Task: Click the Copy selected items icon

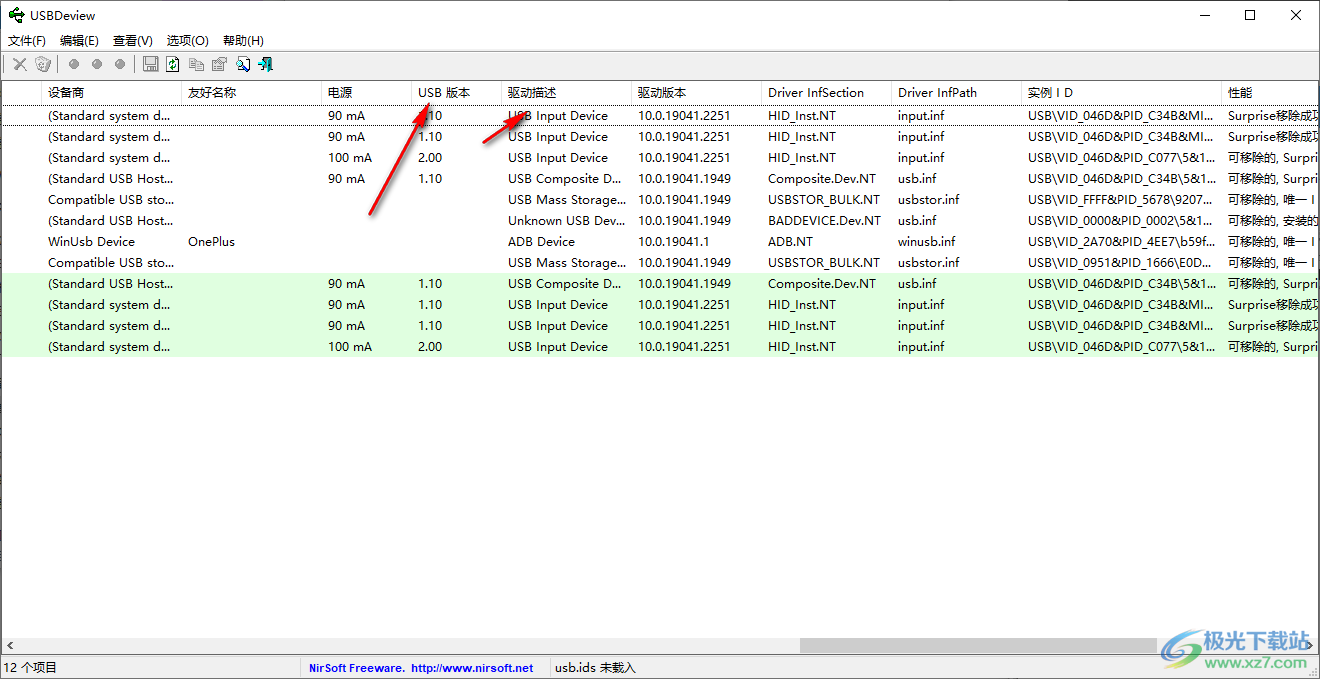Action: [x=196, y=65]
